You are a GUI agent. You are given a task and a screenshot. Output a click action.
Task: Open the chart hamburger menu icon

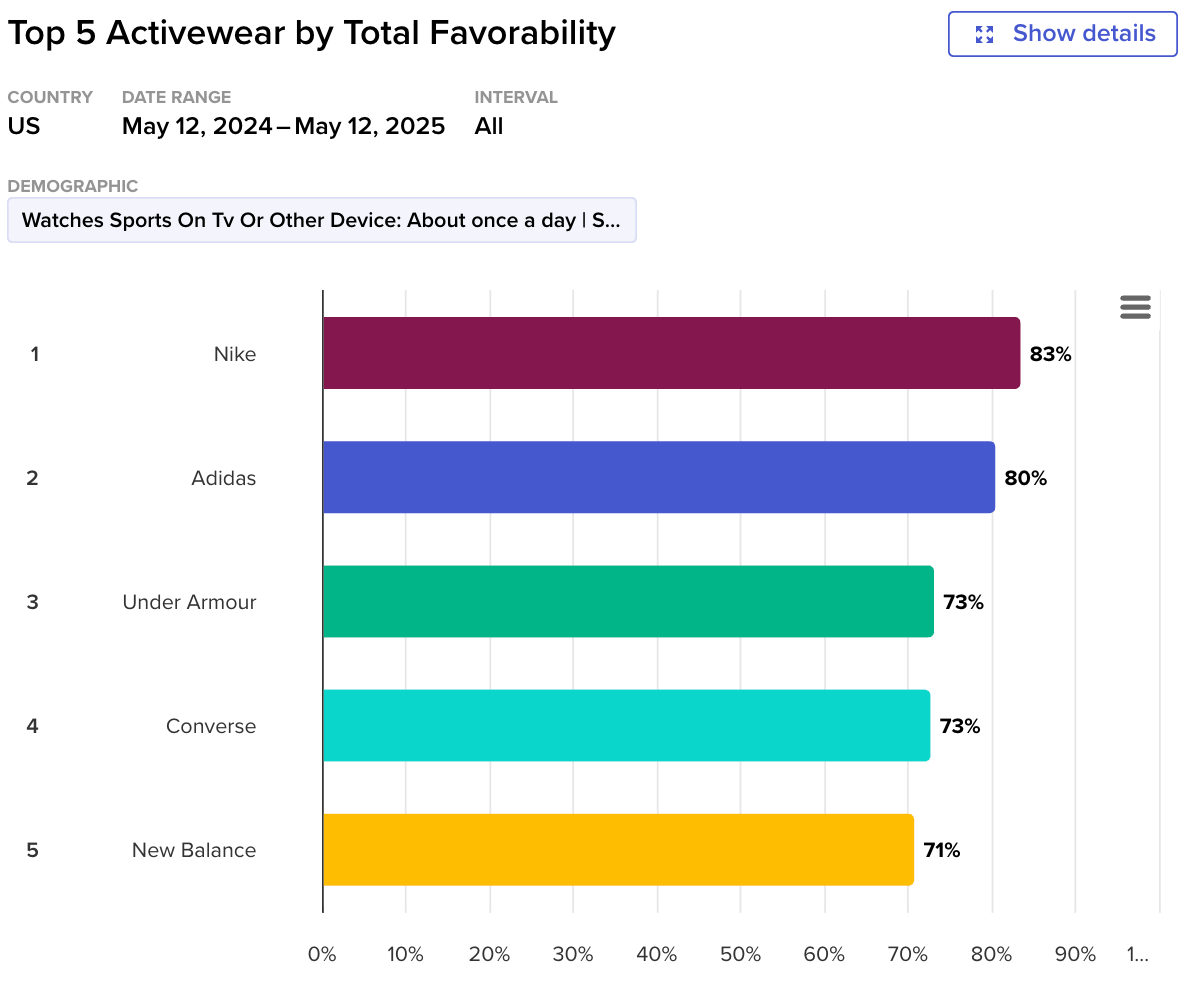[1135, 307]
